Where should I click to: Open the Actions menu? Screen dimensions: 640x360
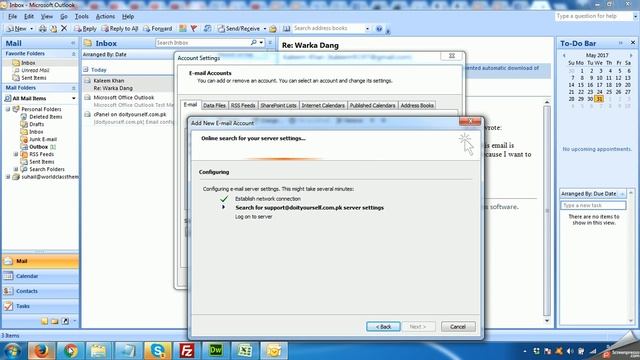pos(105,16)
